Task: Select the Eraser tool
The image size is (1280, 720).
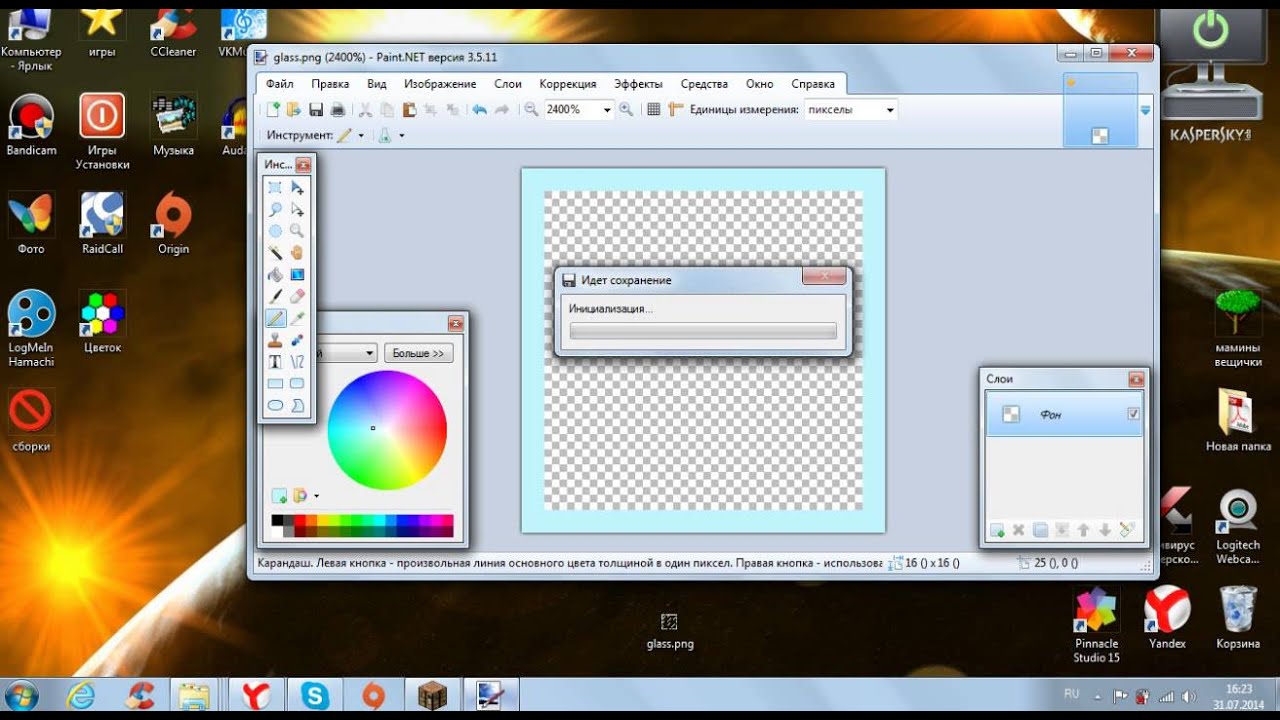Action: [297, 297]
